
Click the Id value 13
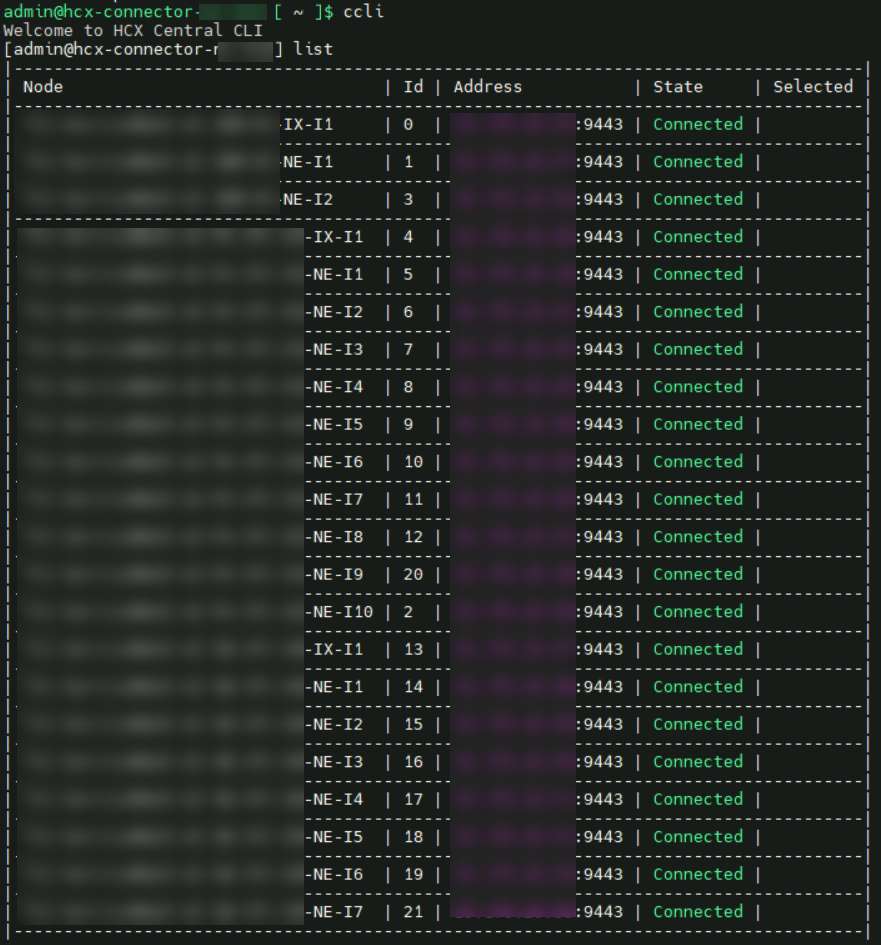(413, 650)
